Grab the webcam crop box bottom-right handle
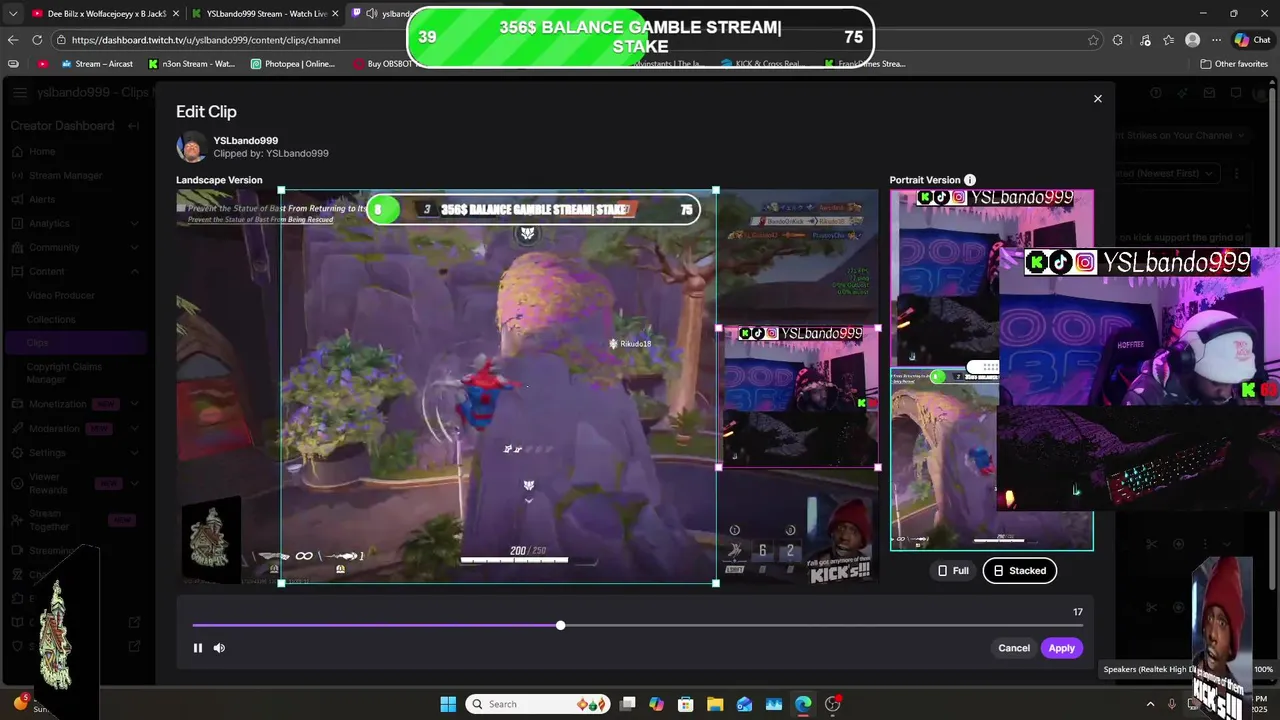1280x720 pixels. tap(878, 467)
